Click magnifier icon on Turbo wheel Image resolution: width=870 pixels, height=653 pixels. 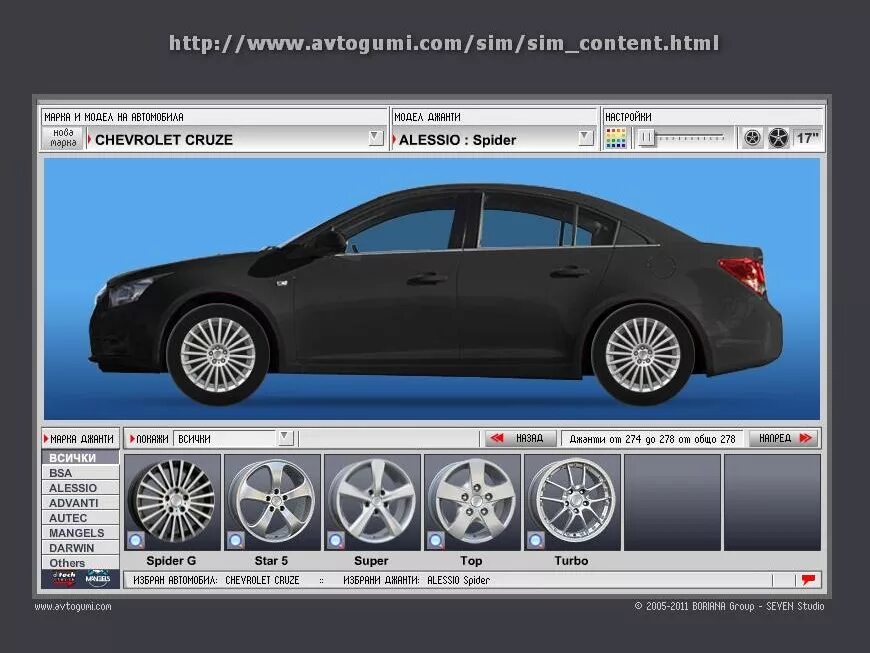click(x=536, y=540)
